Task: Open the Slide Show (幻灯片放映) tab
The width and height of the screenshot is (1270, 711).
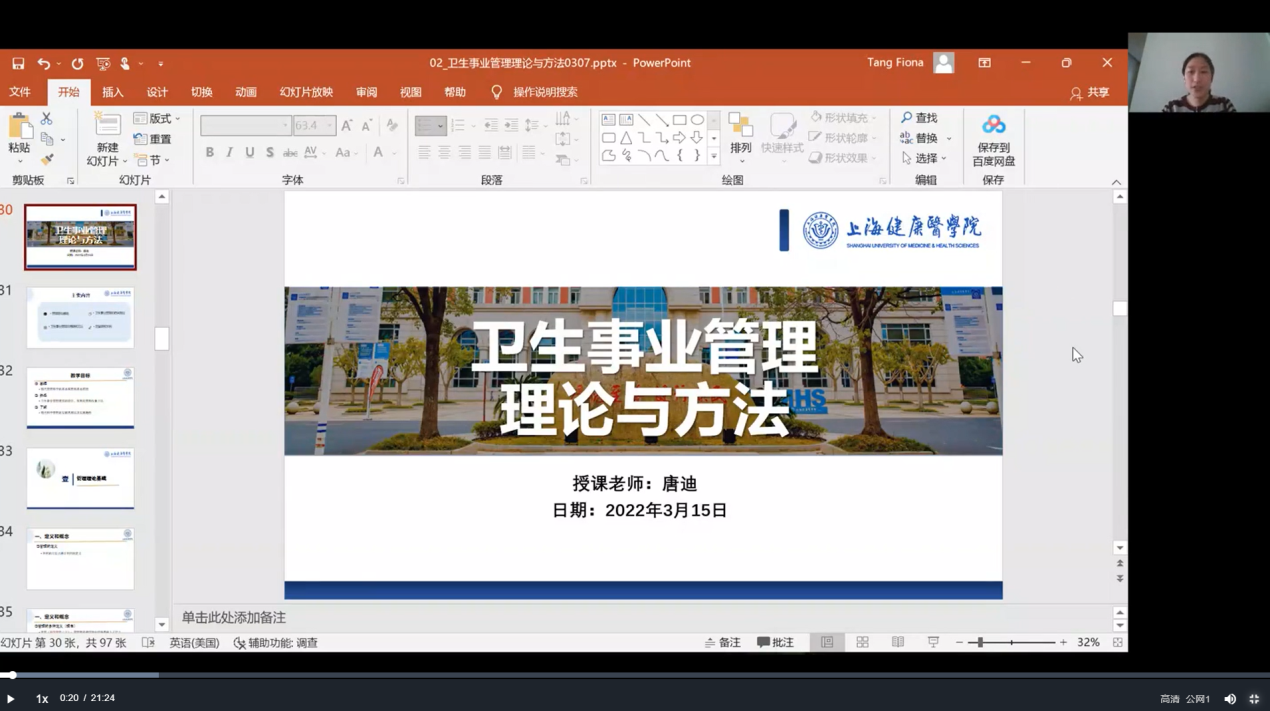Action: tap(306, 92)
